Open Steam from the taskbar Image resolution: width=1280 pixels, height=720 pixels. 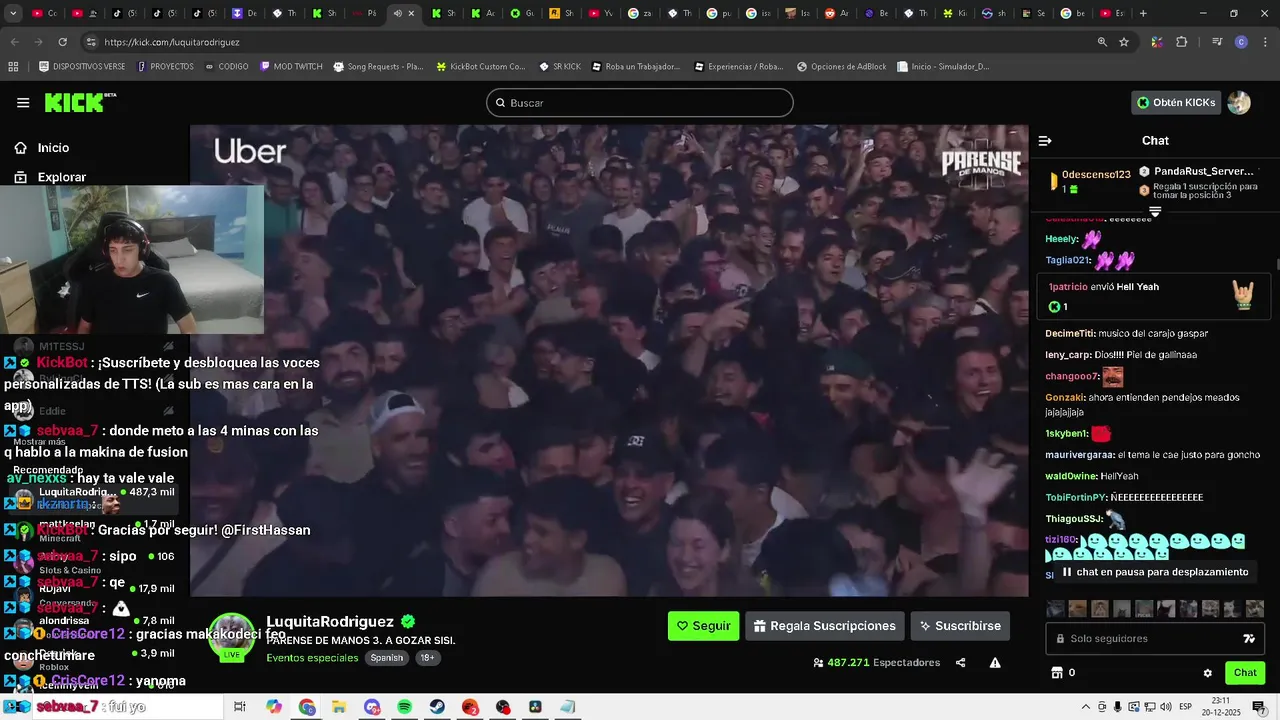438,707
